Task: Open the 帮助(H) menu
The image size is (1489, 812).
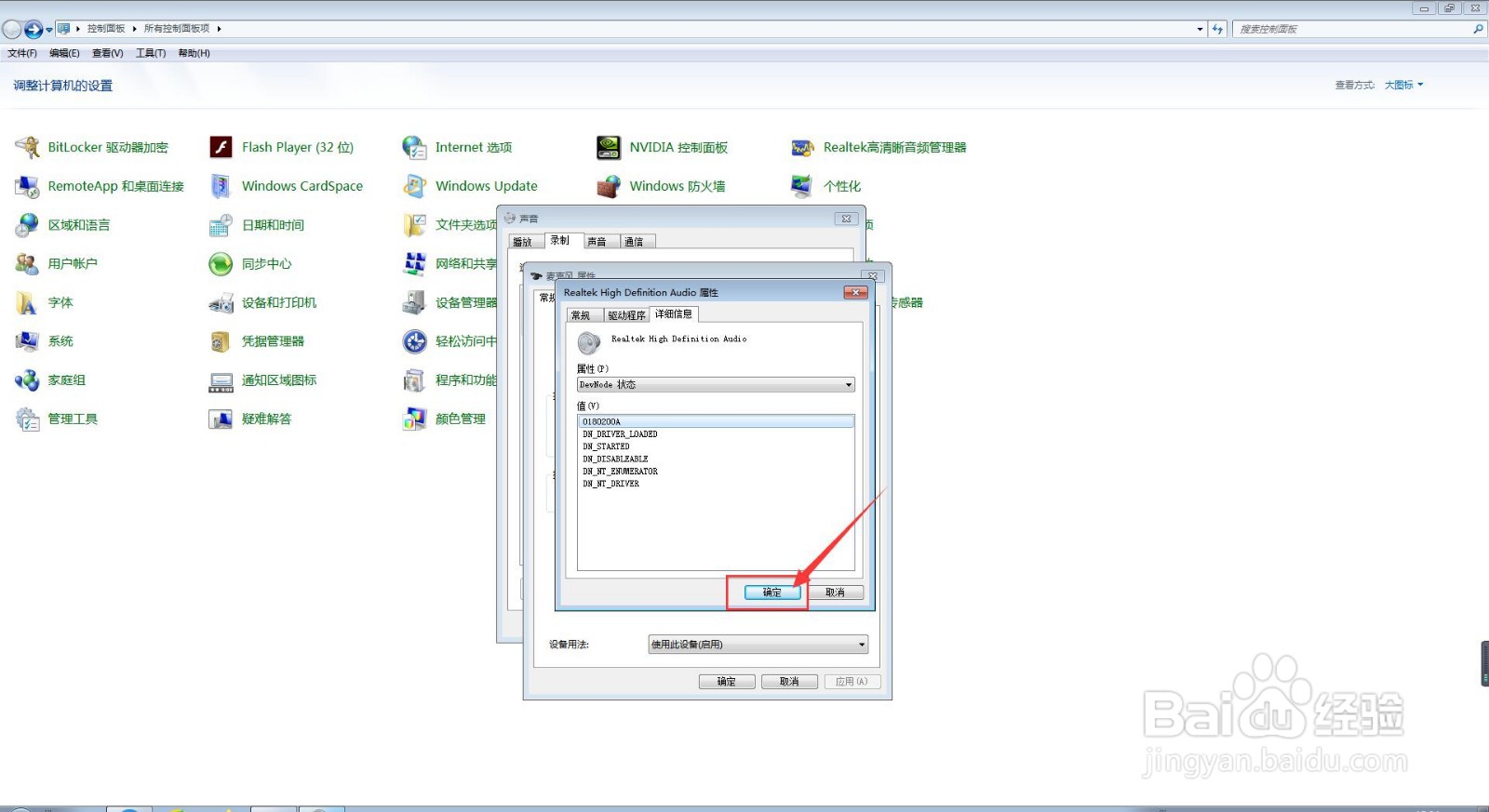Action: pos(194,53)
